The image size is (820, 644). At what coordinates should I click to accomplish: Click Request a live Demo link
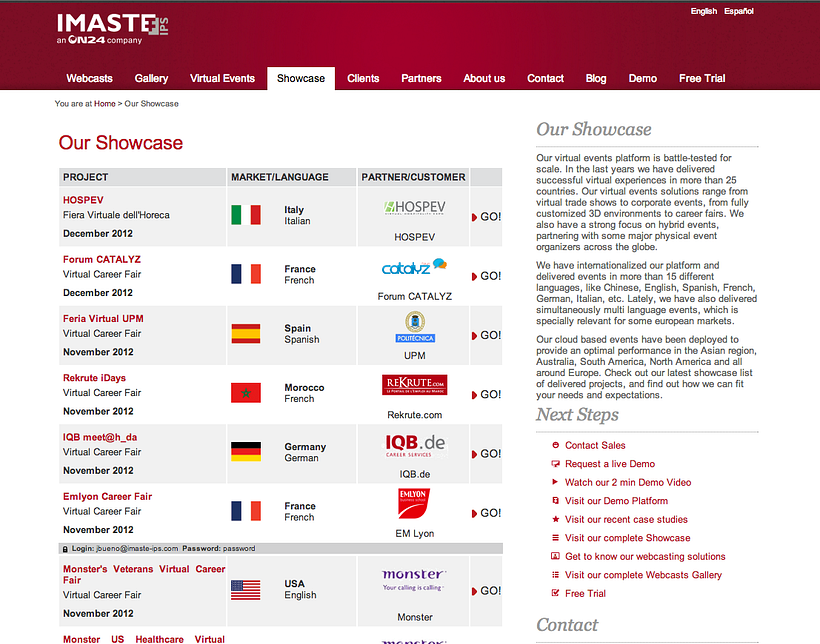(610, 464)
